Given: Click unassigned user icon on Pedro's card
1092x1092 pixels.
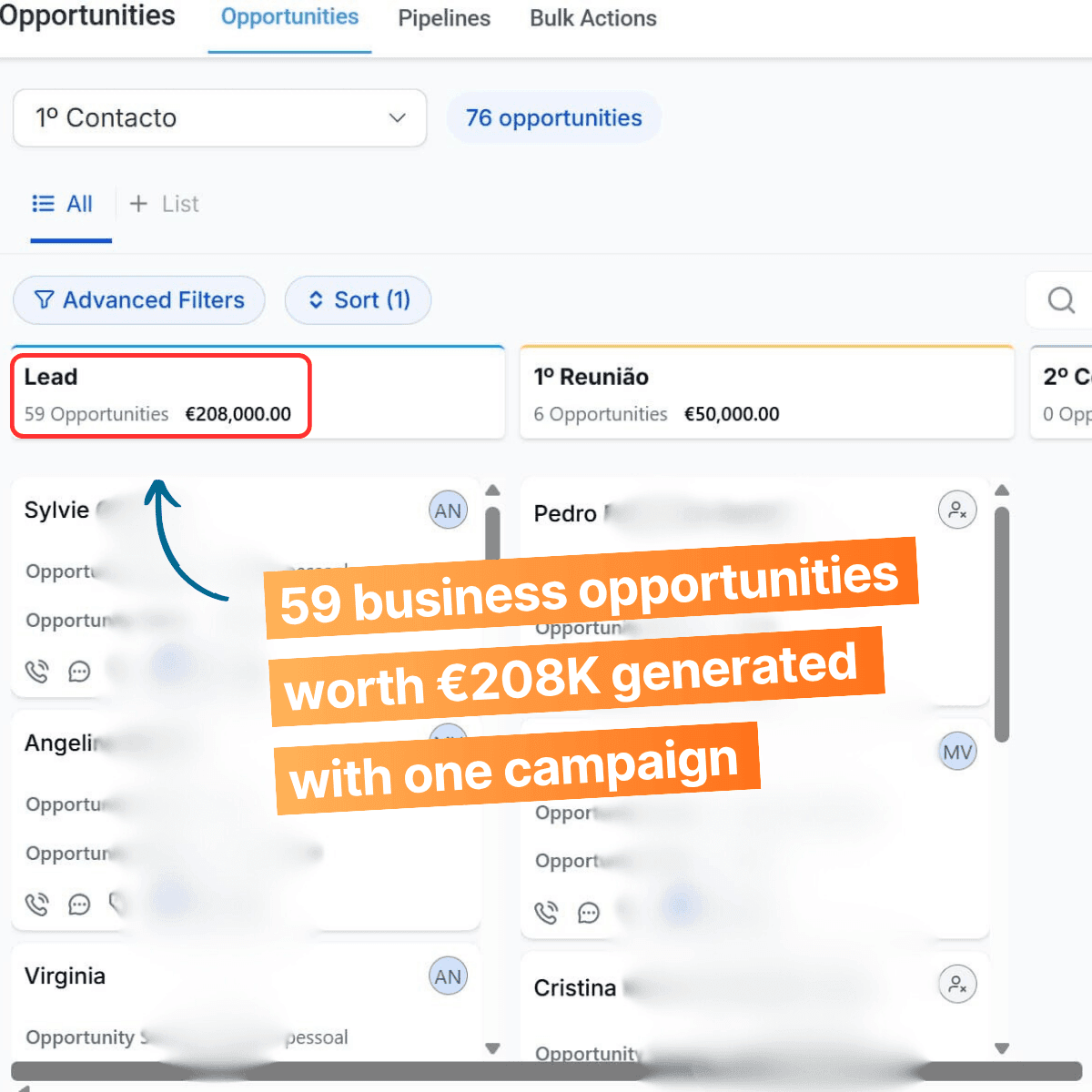Looking at the screenshot, I should [x=957, y=510].
